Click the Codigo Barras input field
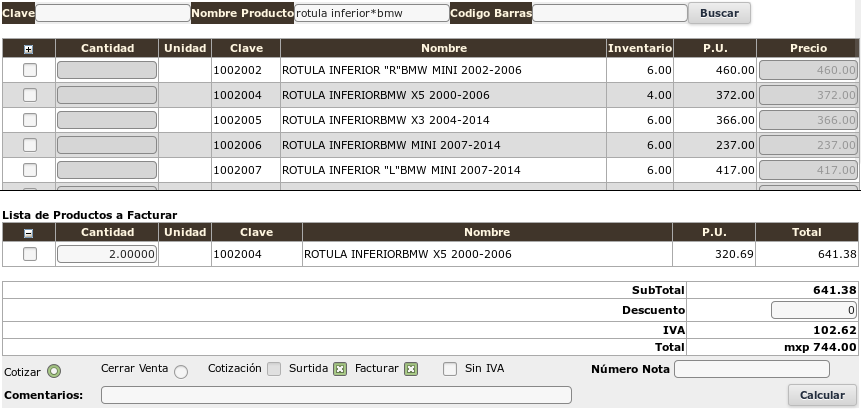 click(610, 13)
